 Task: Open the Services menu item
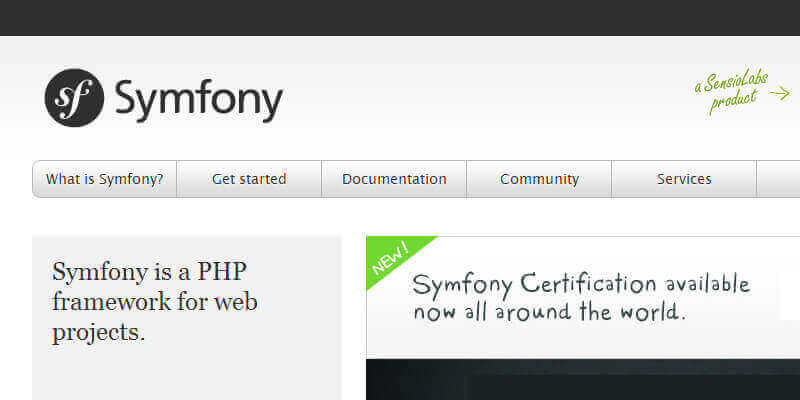pos(684,179)
